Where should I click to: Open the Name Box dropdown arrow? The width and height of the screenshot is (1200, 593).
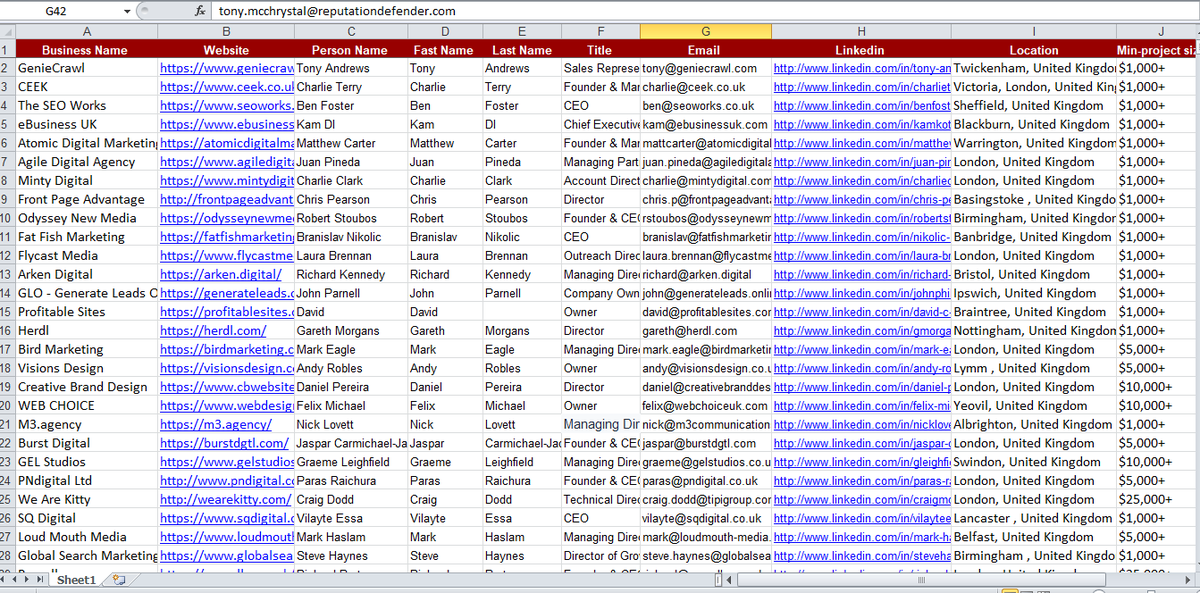pos(127,11)
